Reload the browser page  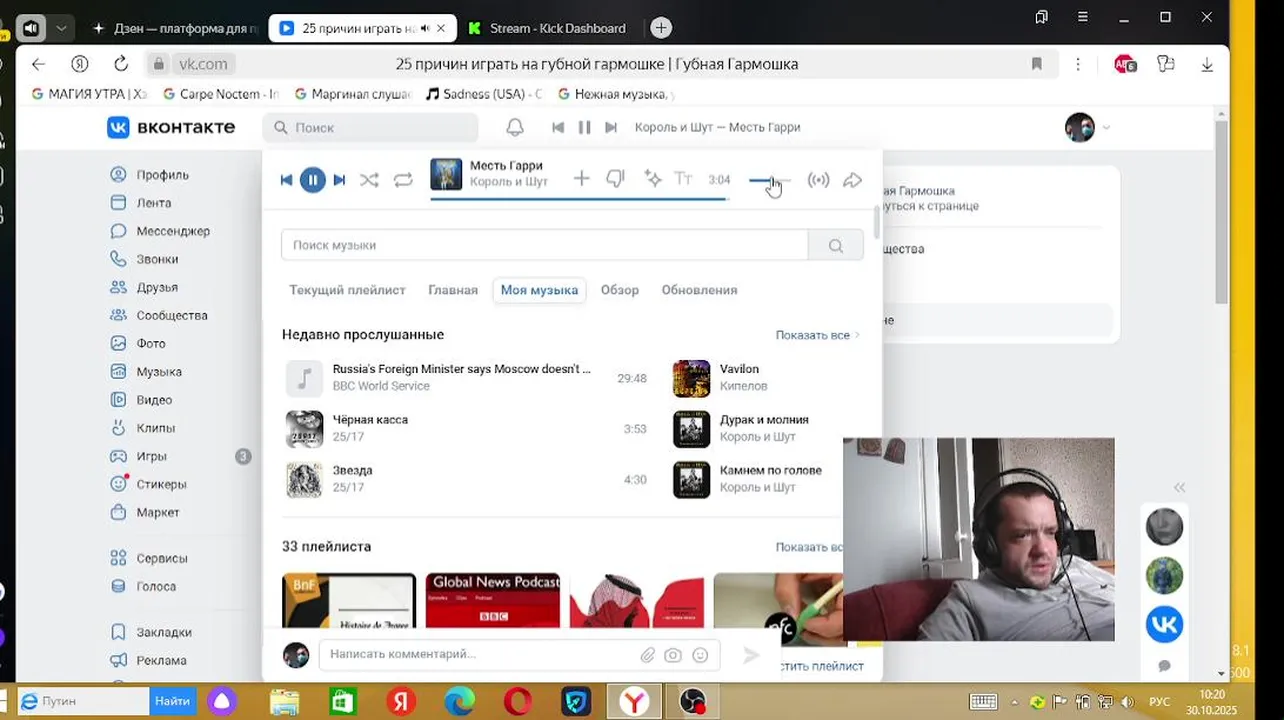click(121, 64)
